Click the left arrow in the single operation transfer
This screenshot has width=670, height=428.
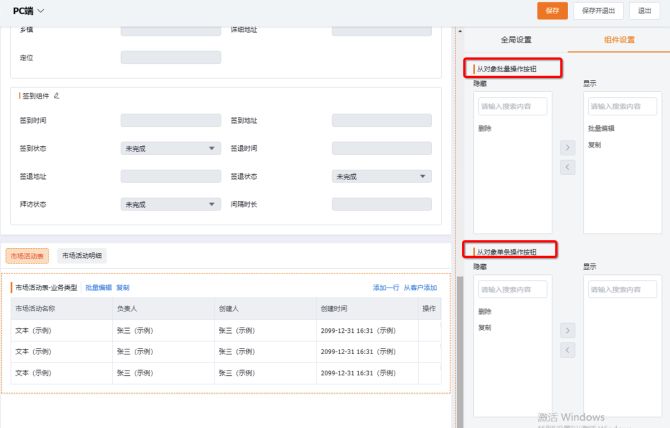pyautogui.click(x=568, y=349)
